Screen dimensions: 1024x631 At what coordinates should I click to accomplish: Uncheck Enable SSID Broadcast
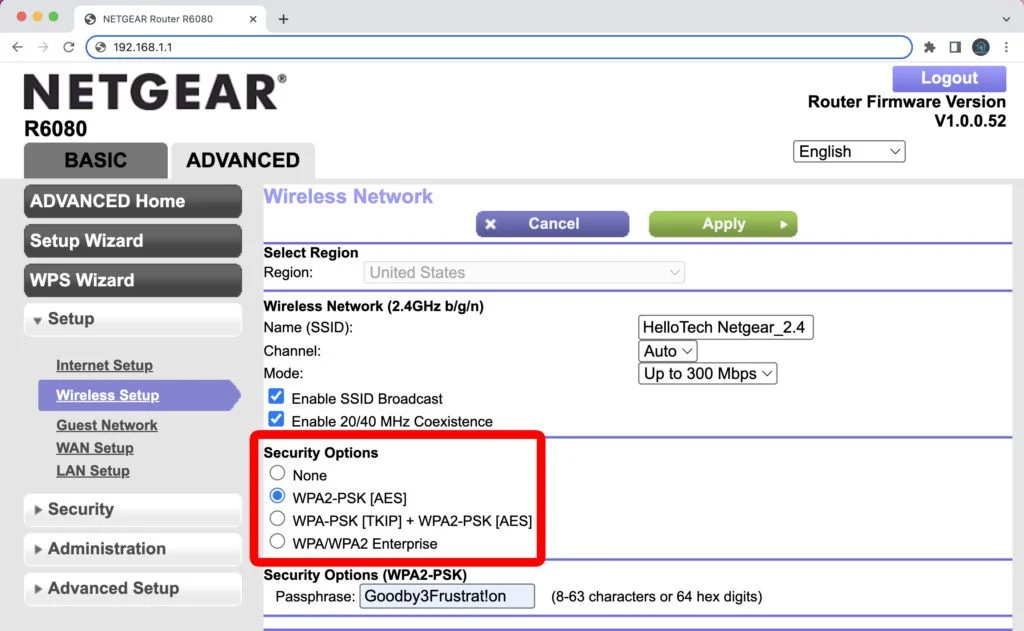coord(276,396)
